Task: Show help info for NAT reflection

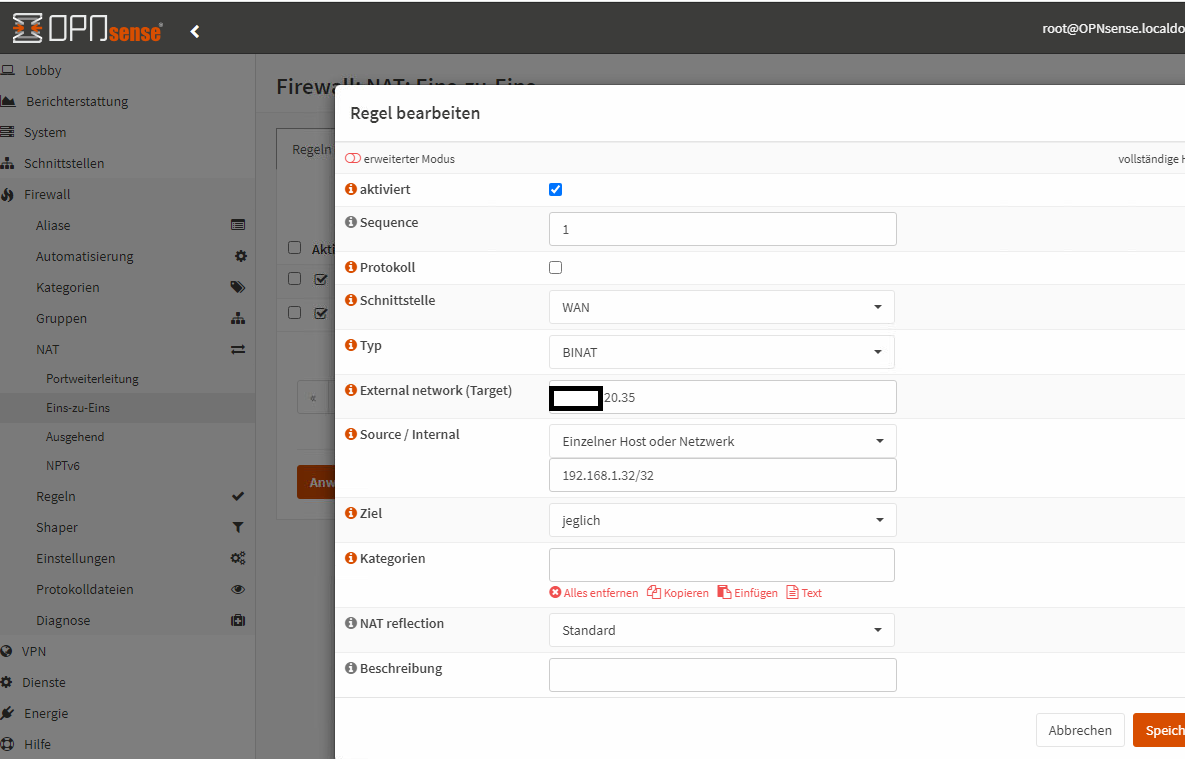Action: pos(351,623)
